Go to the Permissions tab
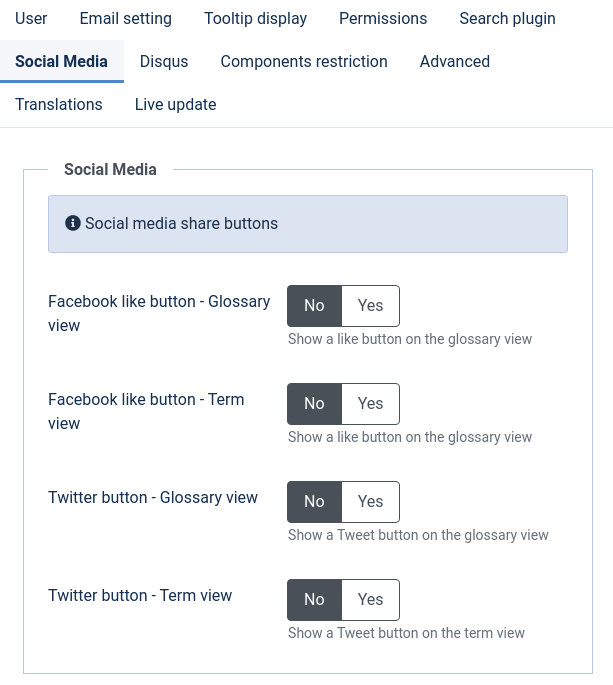 (x=383, y=19)
